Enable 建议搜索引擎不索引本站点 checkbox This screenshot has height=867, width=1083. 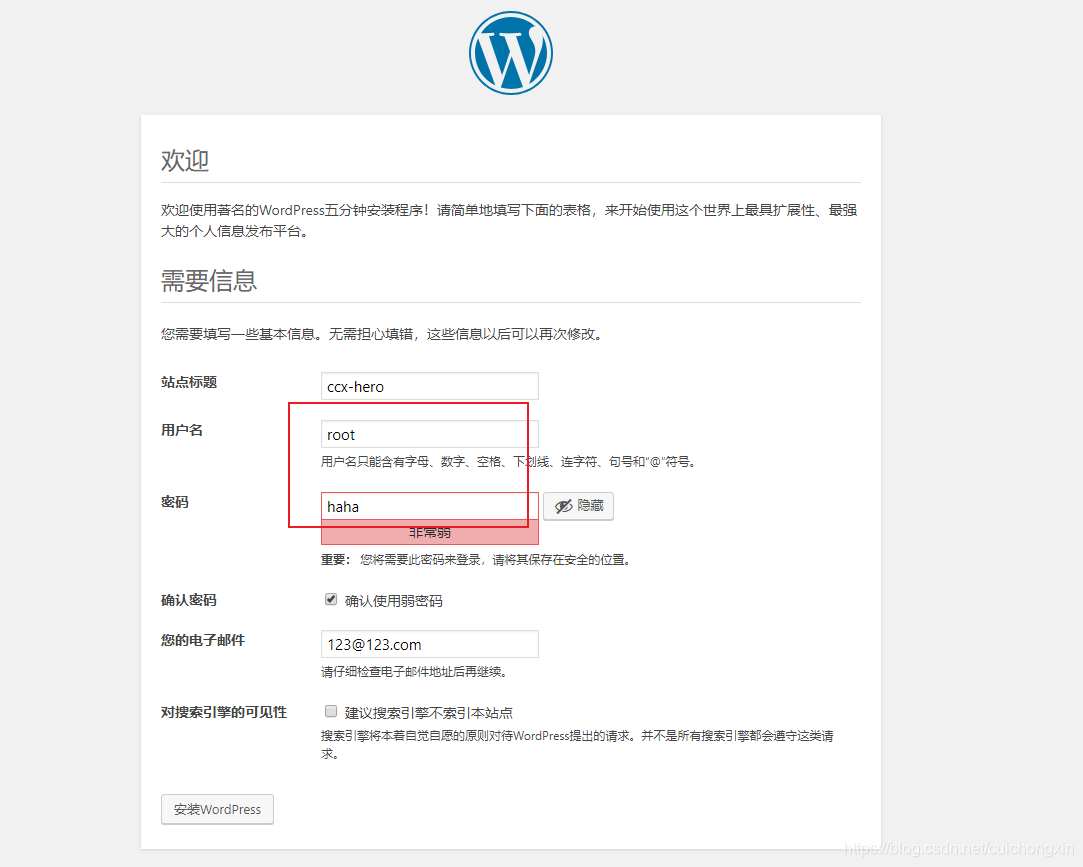click(332, 711)
